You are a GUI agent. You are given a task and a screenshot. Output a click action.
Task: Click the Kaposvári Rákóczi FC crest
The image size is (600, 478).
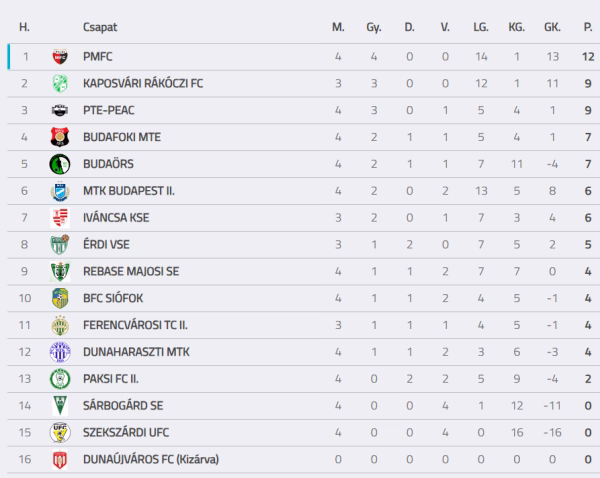[60, 83]
